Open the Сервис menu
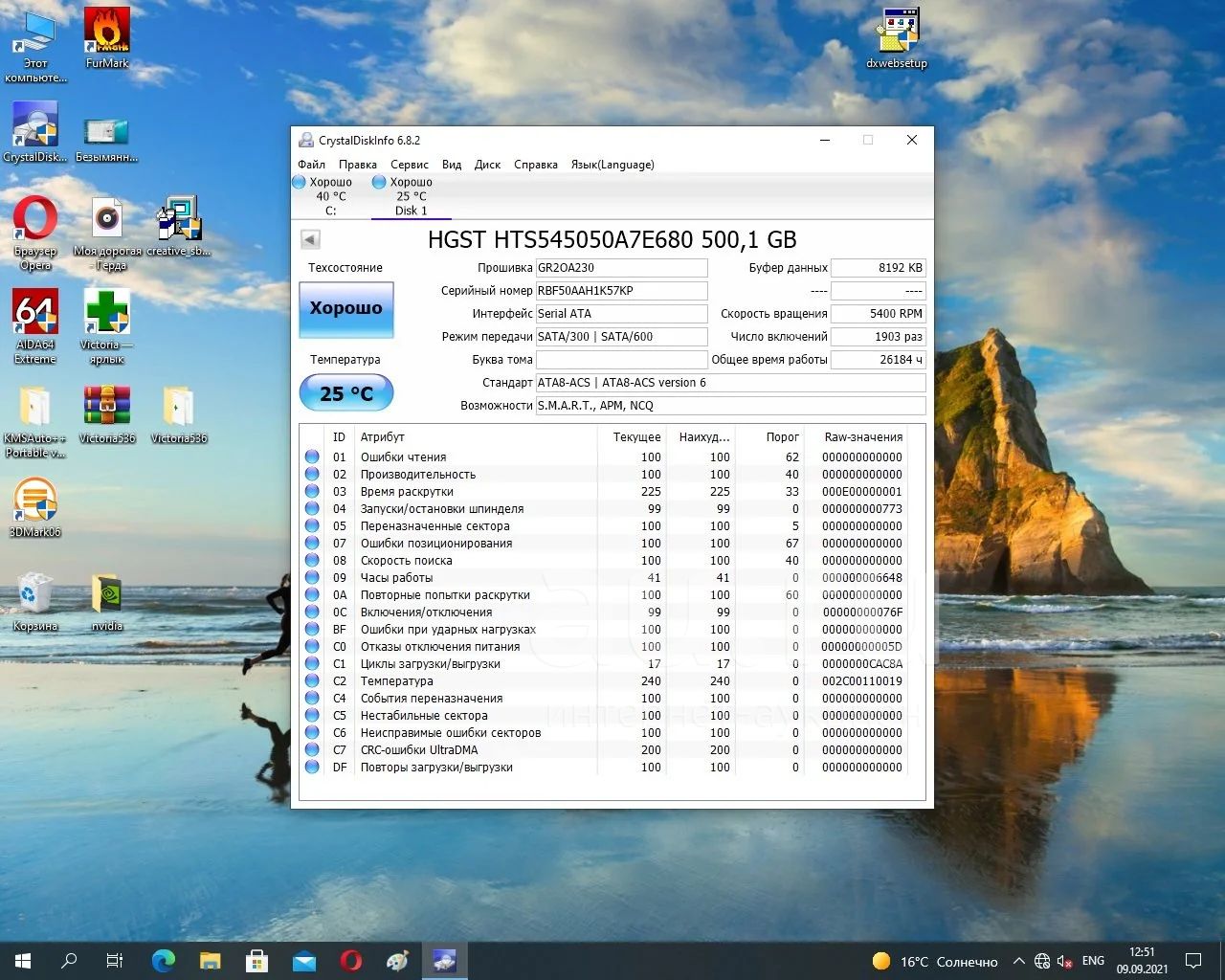The image size is (1225, 980). 410,165
